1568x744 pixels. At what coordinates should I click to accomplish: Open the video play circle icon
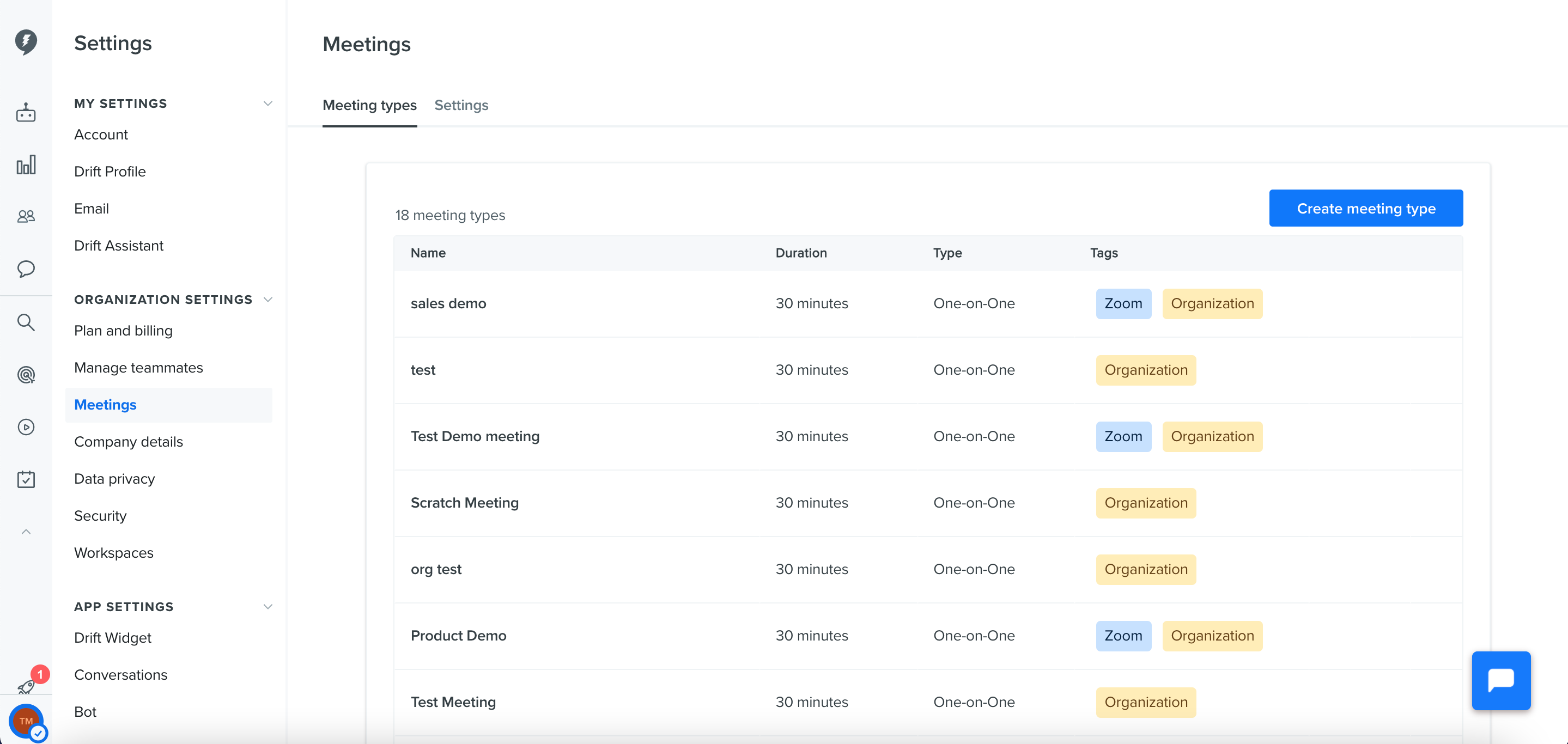[x=26, y=427]
